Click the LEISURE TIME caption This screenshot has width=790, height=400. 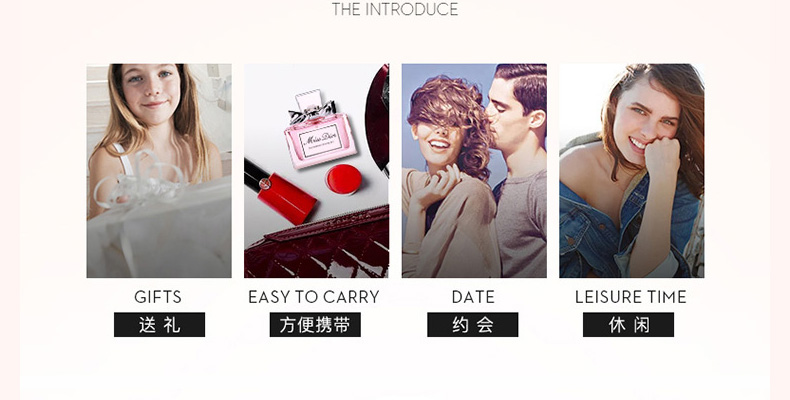point(630,297)
